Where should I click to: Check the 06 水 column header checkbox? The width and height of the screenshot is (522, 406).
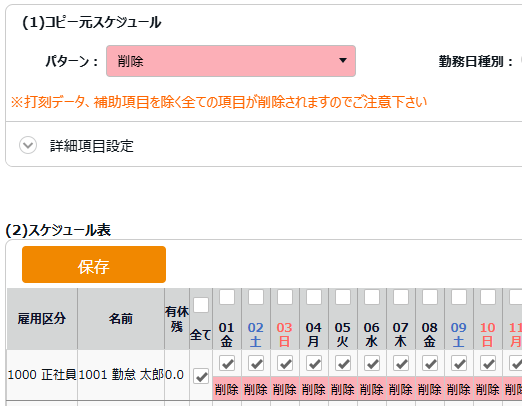click(372, 297)
